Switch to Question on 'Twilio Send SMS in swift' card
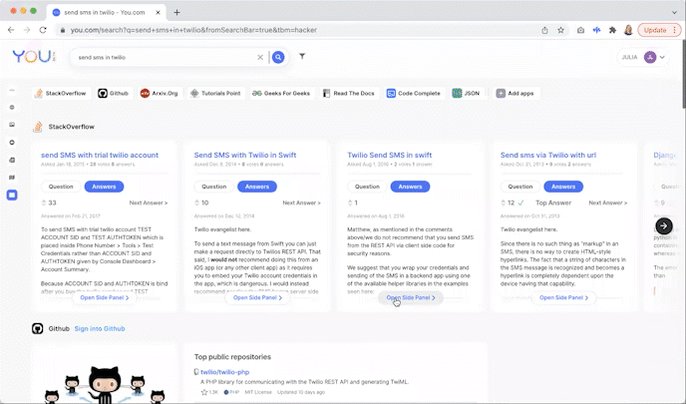This screenshot has width=686, height=404. 367,186
